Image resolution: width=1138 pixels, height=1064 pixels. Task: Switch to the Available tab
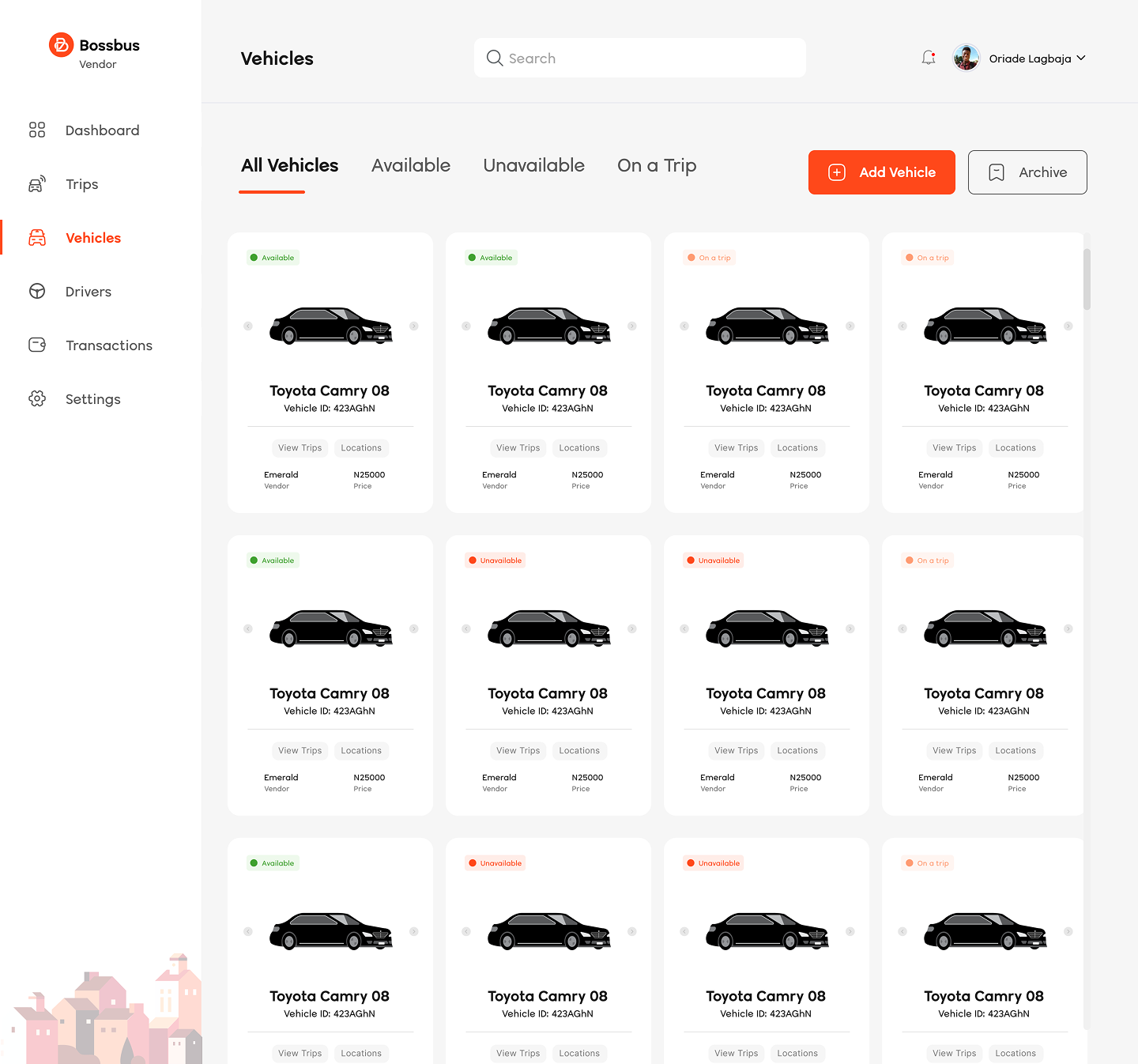[x=411, y=165]
